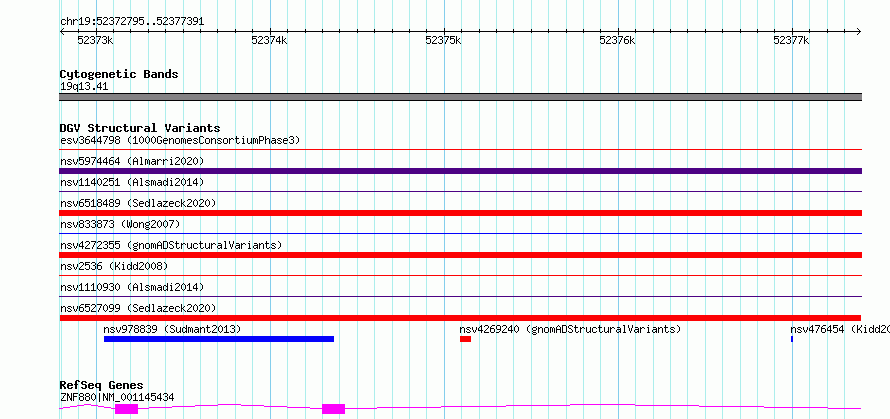Open variant nsv1110930 (Alsmadi2014) label
890x419 pixels.
pos(132,287)
